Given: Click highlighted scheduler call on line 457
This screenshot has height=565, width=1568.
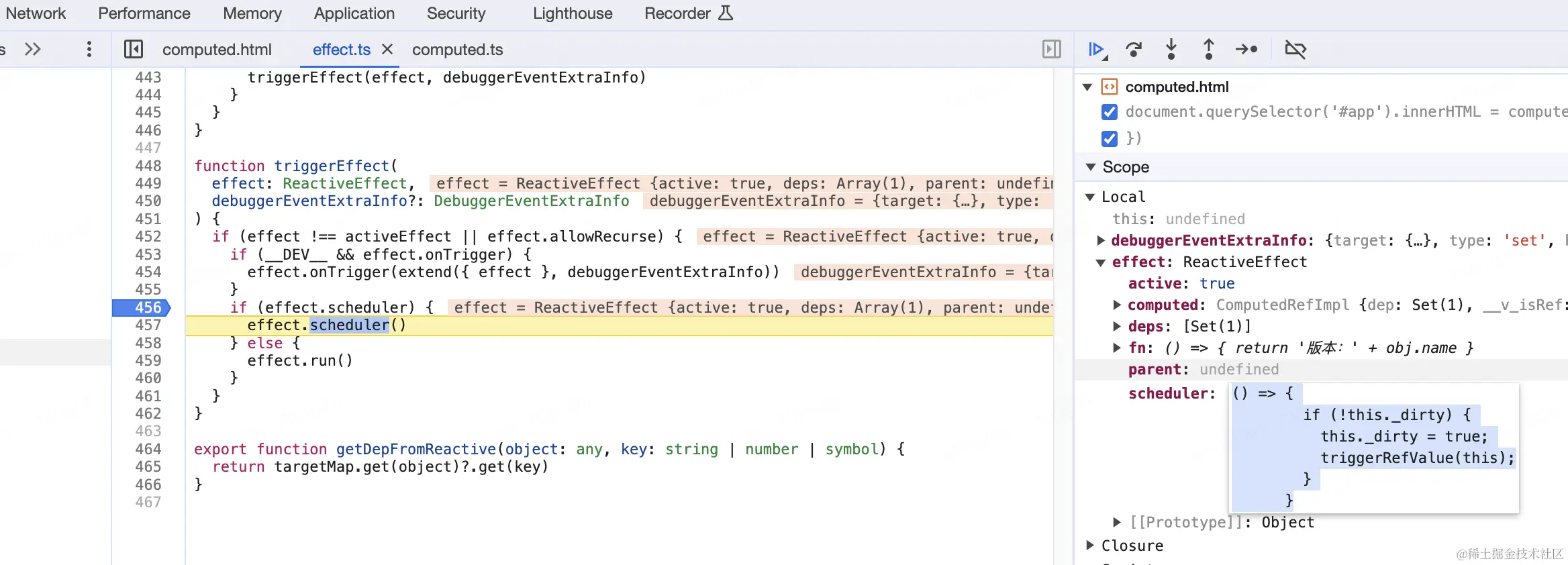Looking at the screenshot, I should 350,325.
